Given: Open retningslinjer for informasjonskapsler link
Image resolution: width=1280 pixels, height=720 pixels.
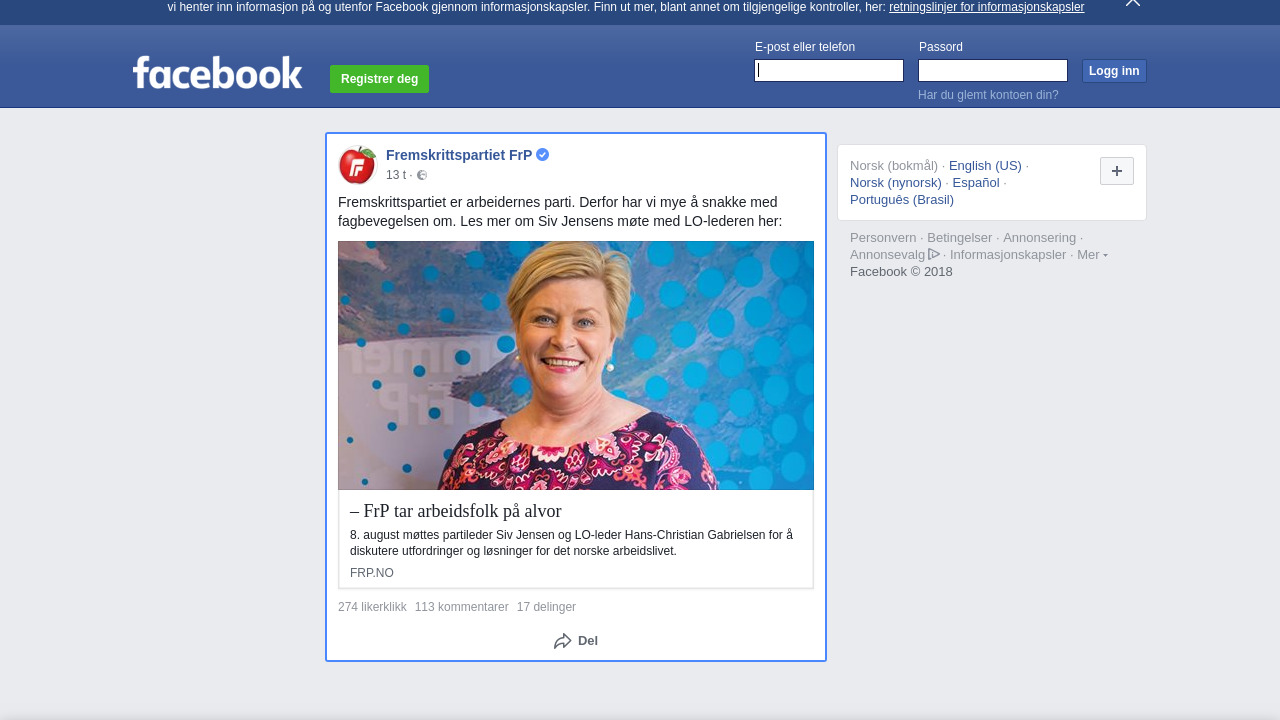Looking at the screenshot, I should point(986,7).
